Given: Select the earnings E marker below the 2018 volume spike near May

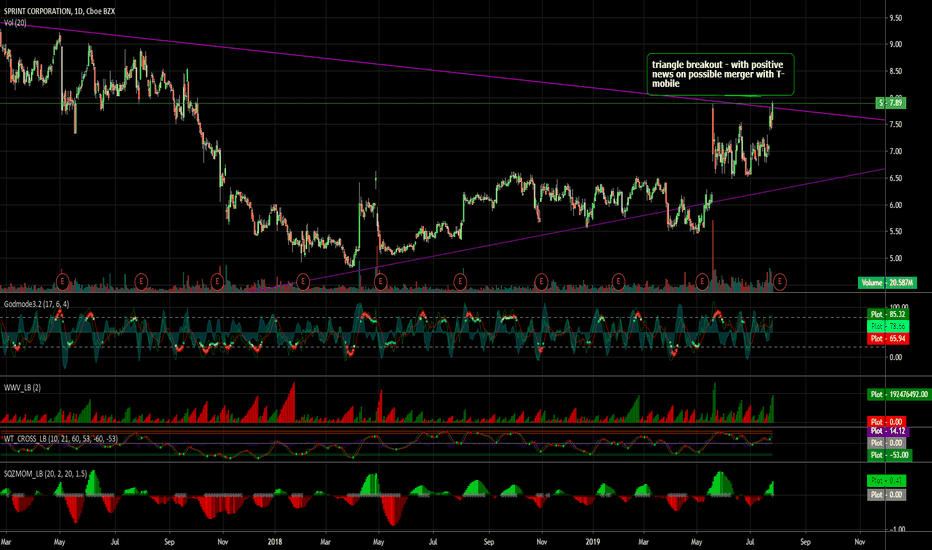Looking at the screenshot, I should tap(380, 281).
